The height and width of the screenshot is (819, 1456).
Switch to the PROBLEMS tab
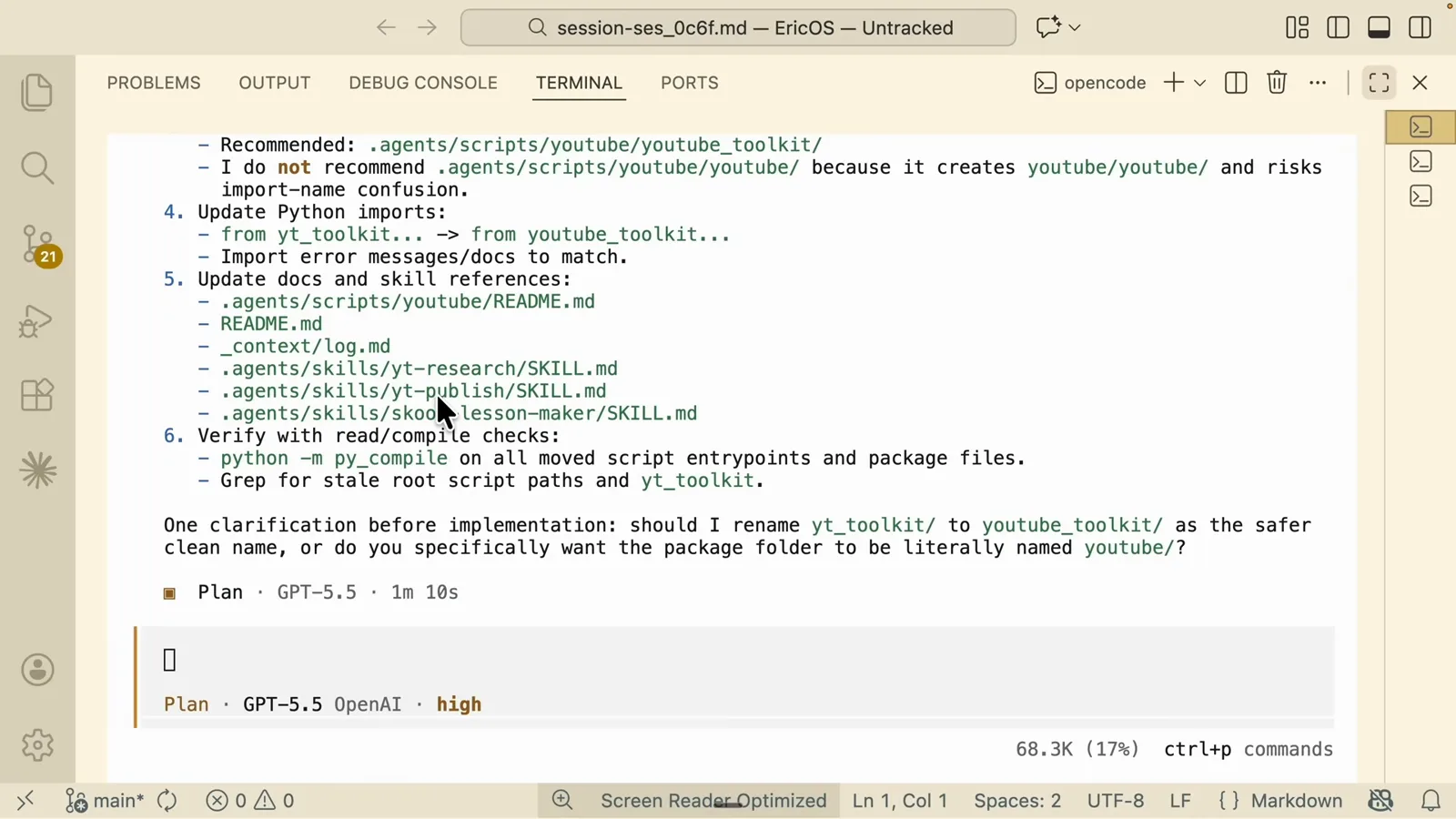pos(154,83)
